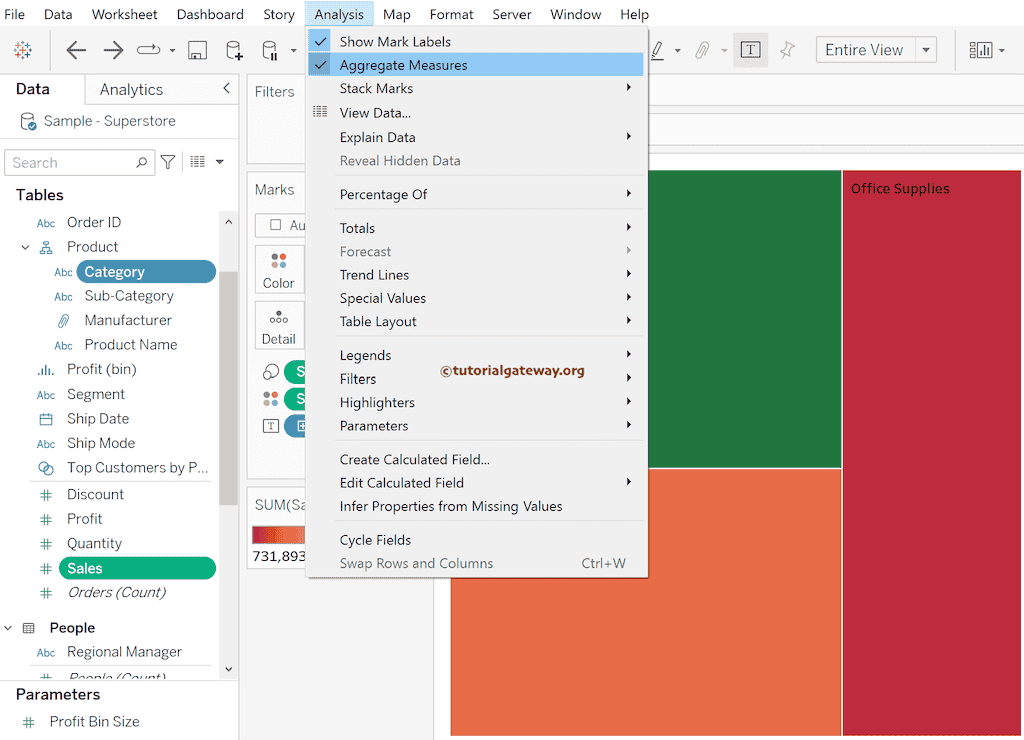Click the Color button on Marks card
Image resolution: width=1024 pixels, height=740 pixels.
tap(279, 270)
